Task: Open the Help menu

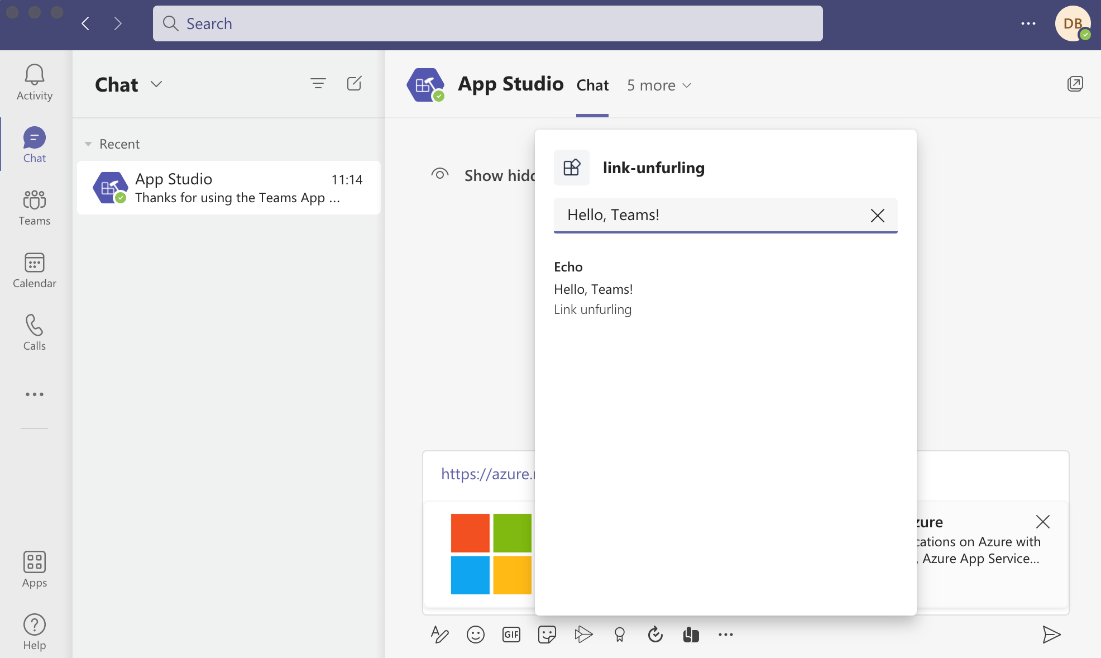Action: (x=34, y=632)
